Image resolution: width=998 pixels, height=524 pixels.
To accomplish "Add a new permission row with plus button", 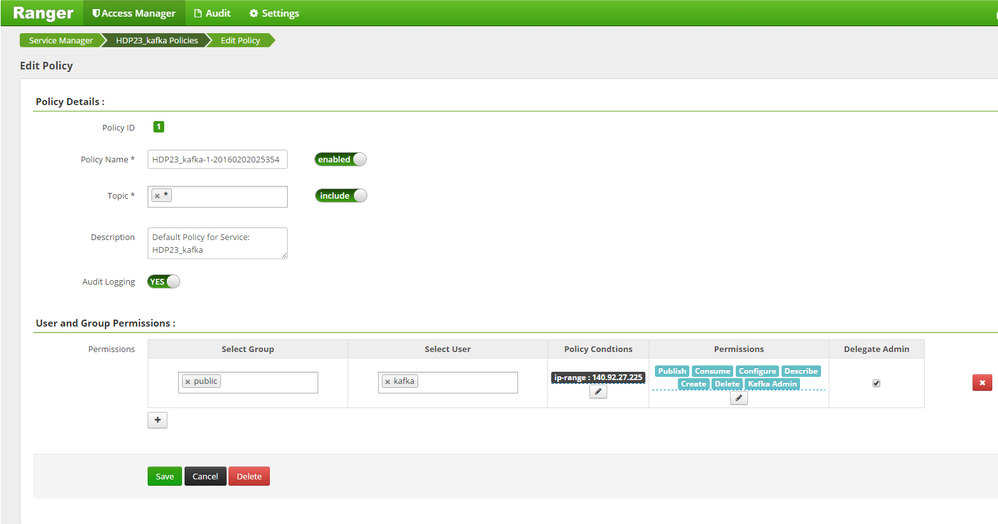I will [157, 420].
